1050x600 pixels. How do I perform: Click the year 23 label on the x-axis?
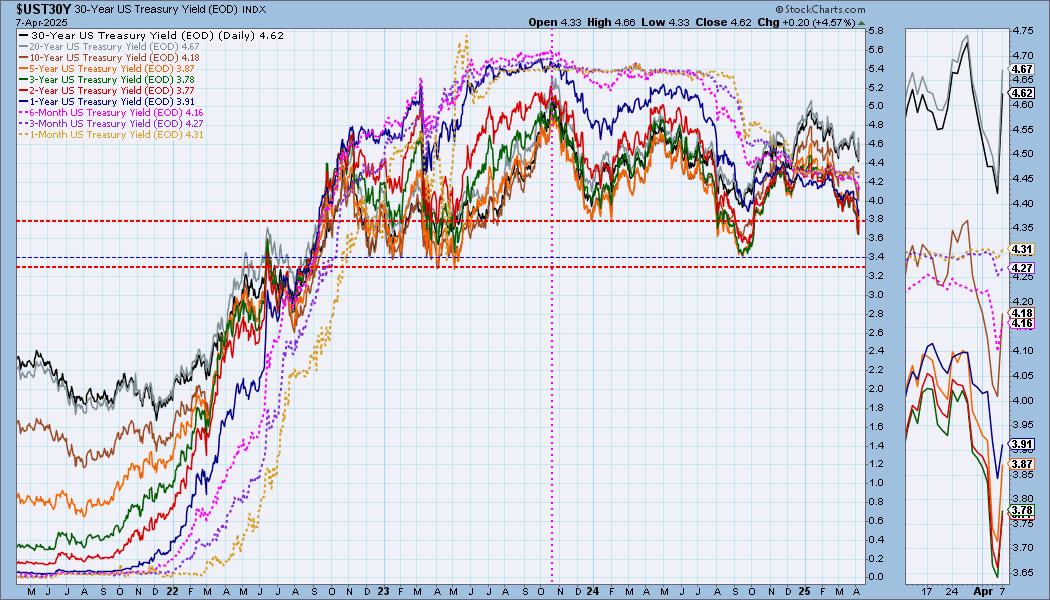pyautogui.click(x=383, y=591)
